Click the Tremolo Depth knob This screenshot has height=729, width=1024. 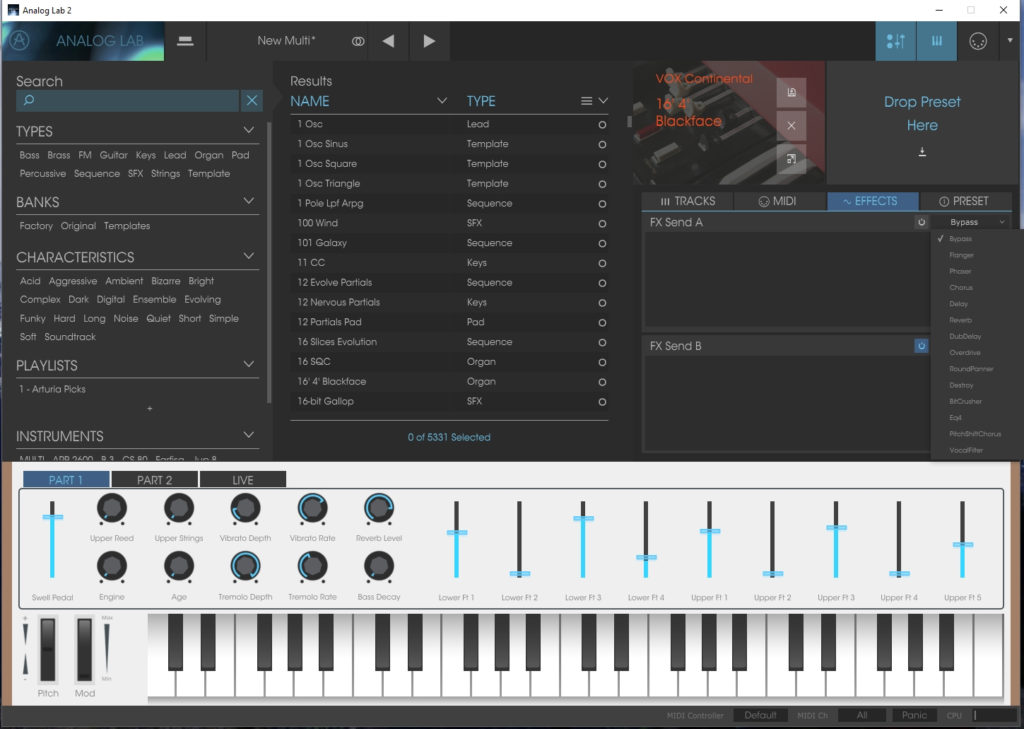tap(245, 567)
